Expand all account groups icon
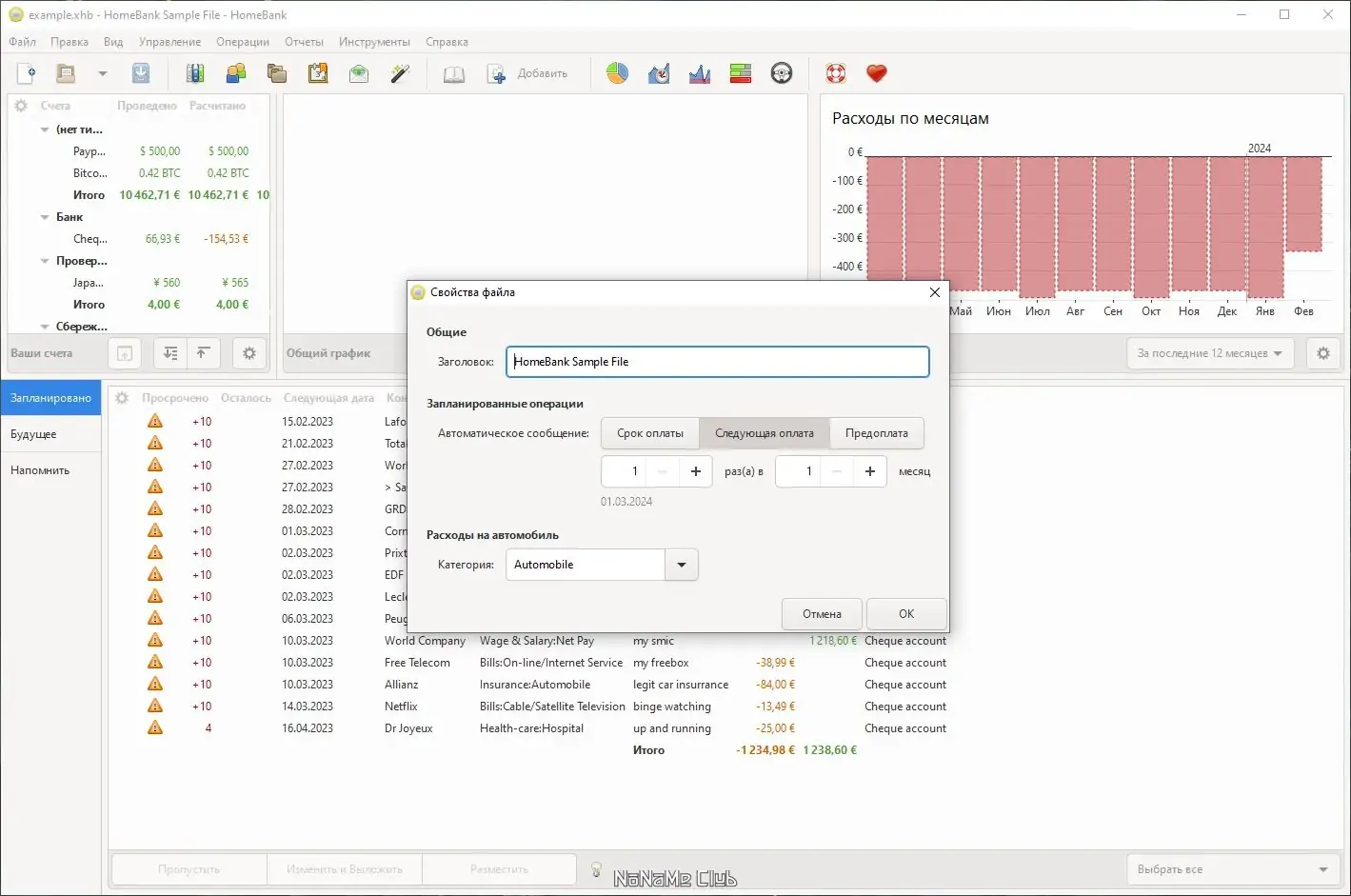 coord(170,353)
